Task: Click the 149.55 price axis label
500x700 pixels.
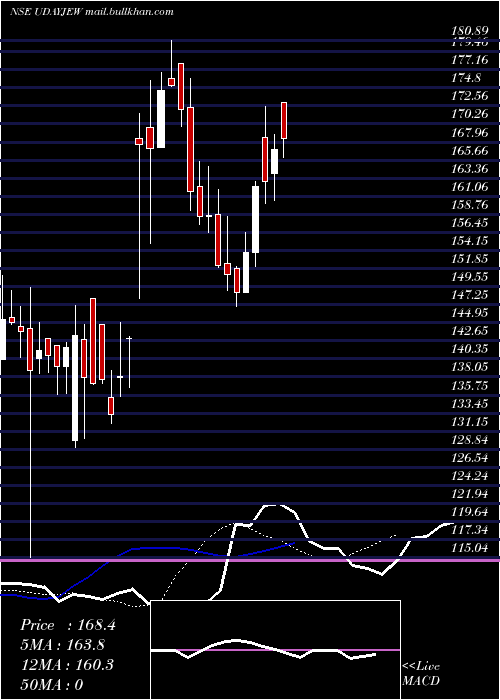Action: (469, 277)
